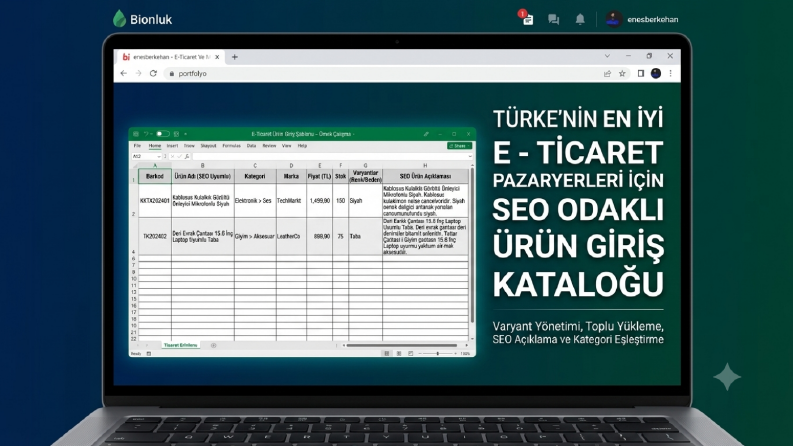This screenshot has width=793, height=446.
Task: Add a new sheet with plus icon
Action: (x=213, y=345)
